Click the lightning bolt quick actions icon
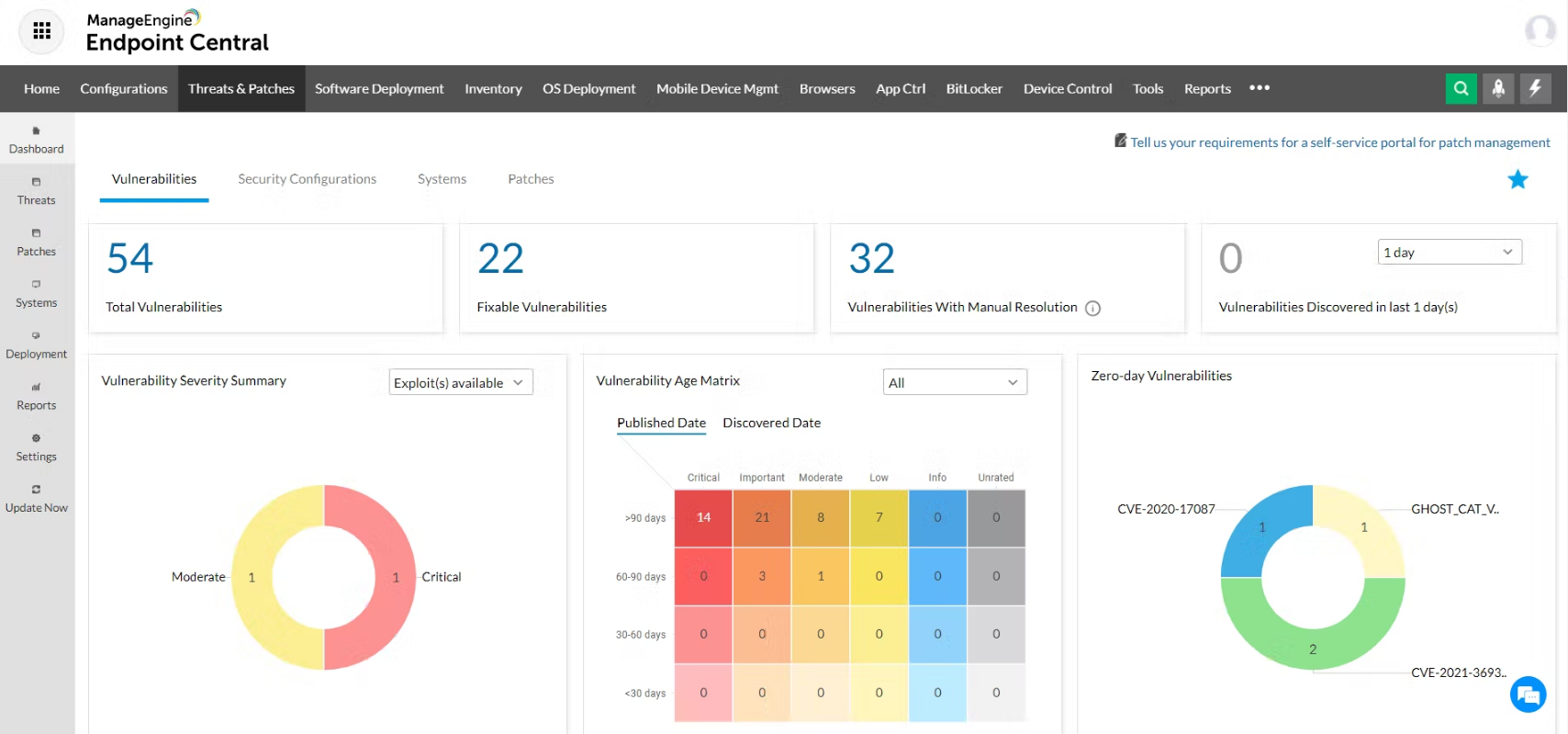This screenshot has width=1568, height=734. pos(1535,88)
